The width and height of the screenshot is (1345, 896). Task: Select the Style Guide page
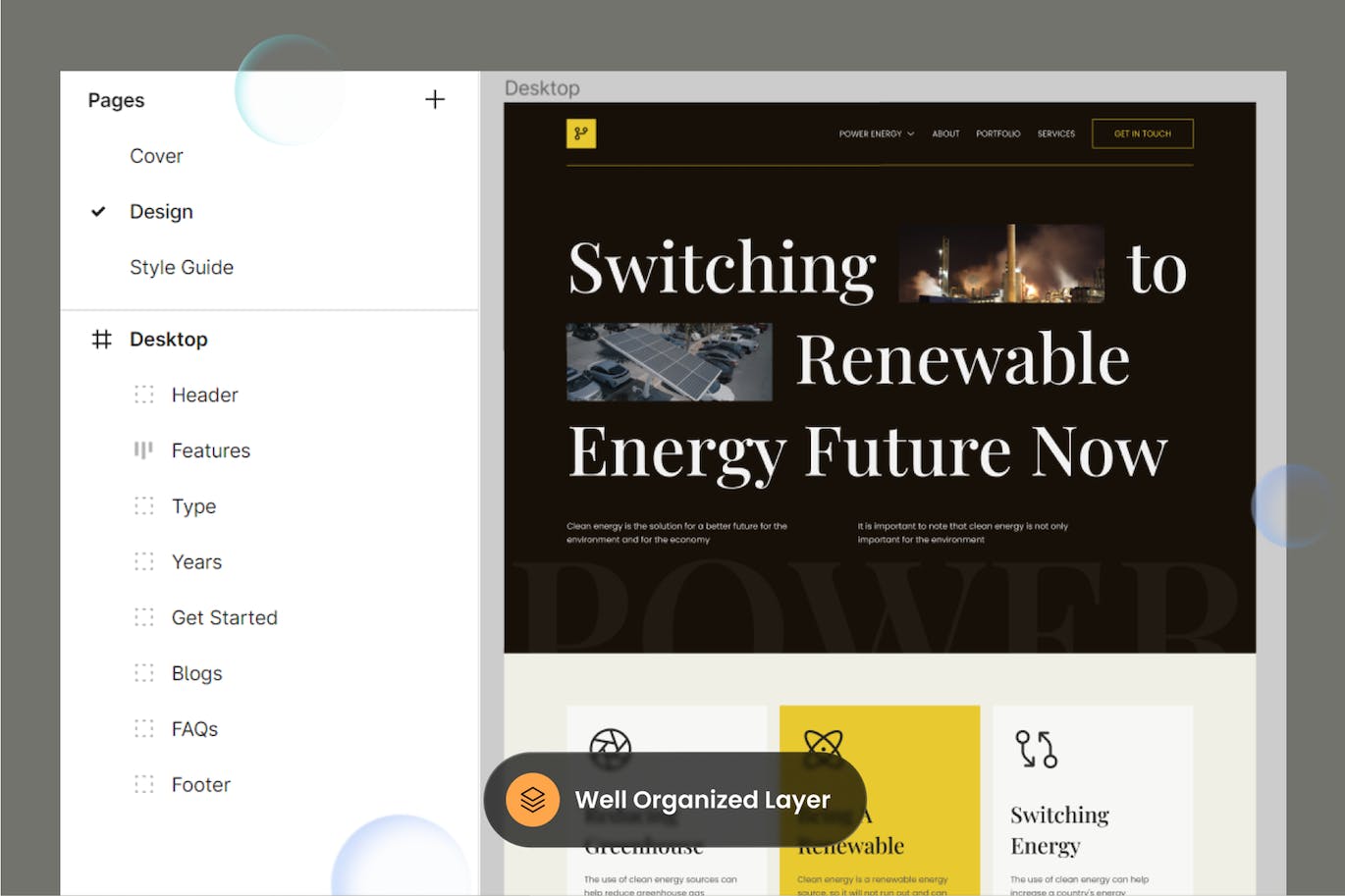tap(182, 267)
